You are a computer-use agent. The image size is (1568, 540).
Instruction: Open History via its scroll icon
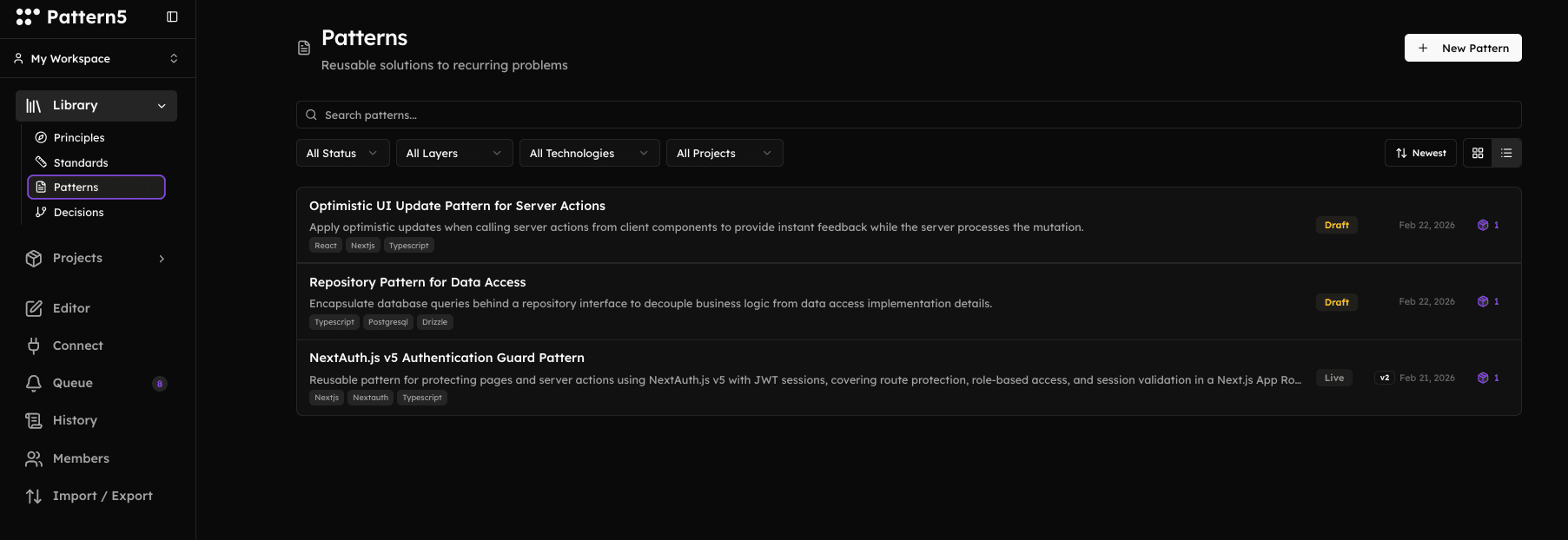click(x=34, y=420)
